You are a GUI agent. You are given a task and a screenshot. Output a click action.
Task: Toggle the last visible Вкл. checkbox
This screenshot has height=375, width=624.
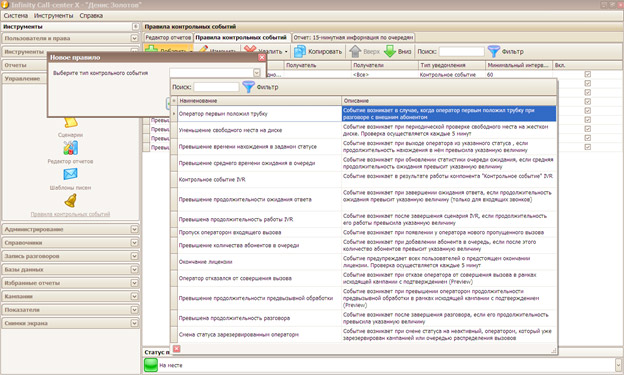588,147
